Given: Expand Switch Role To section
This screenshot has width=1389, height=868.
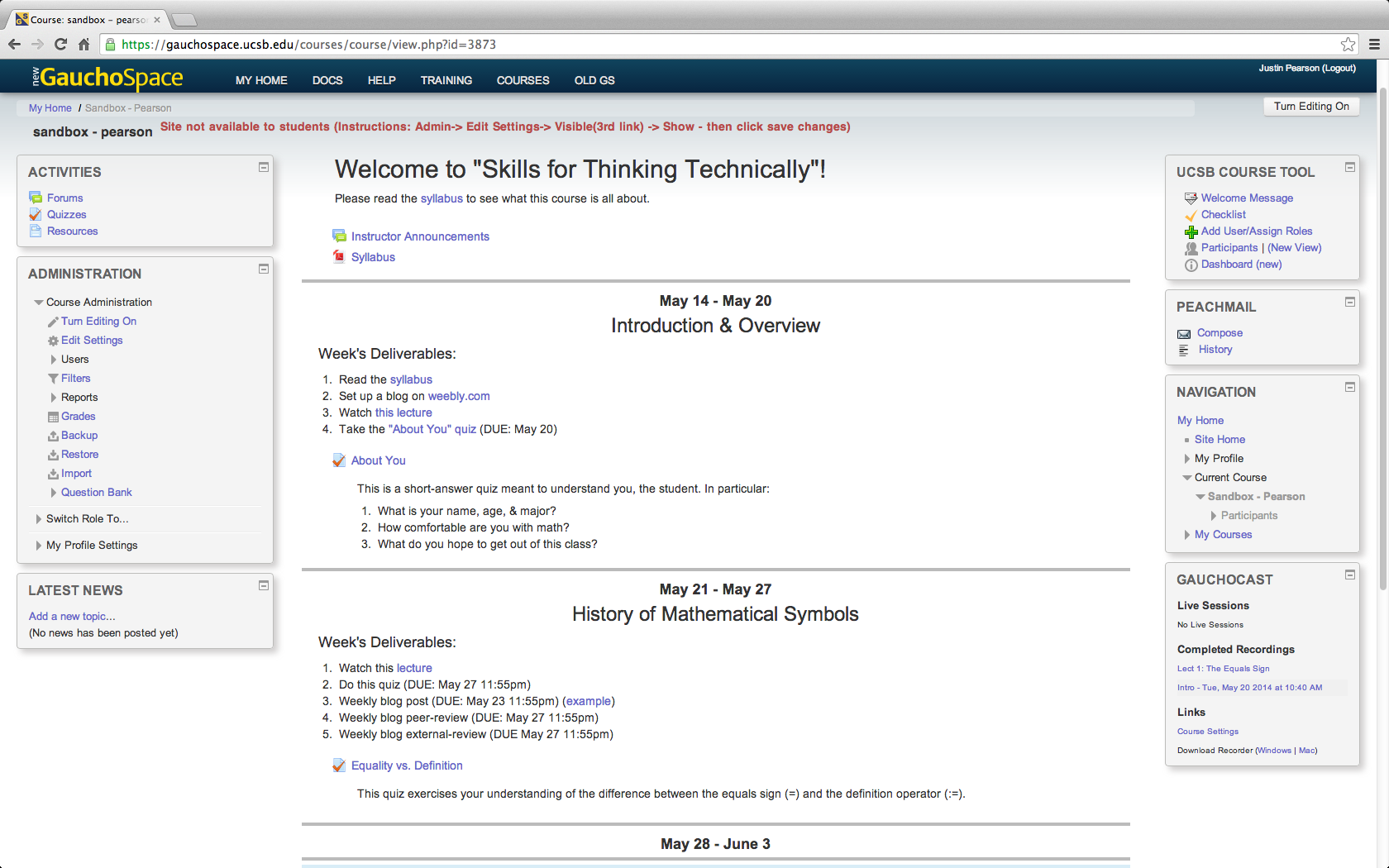Looking at the screenshot, I should pyautogui.click(x=39, y=519).
